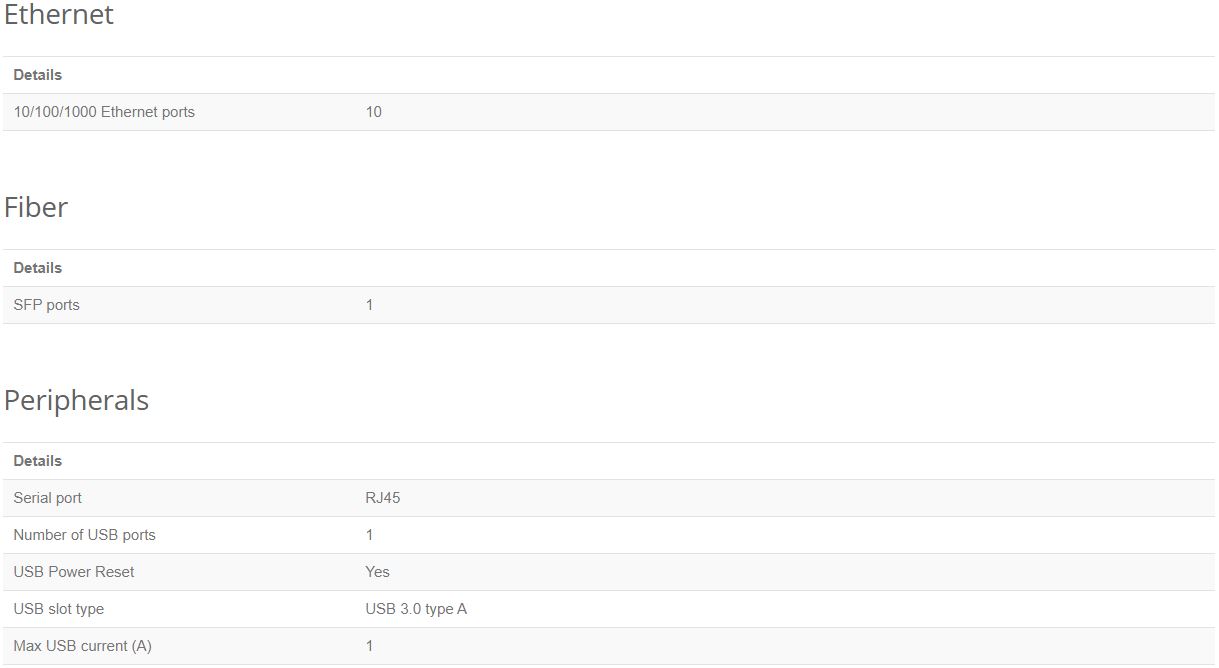1219x668 pixels.
Task: Select the USB slot type label
Action: [58, 609]
